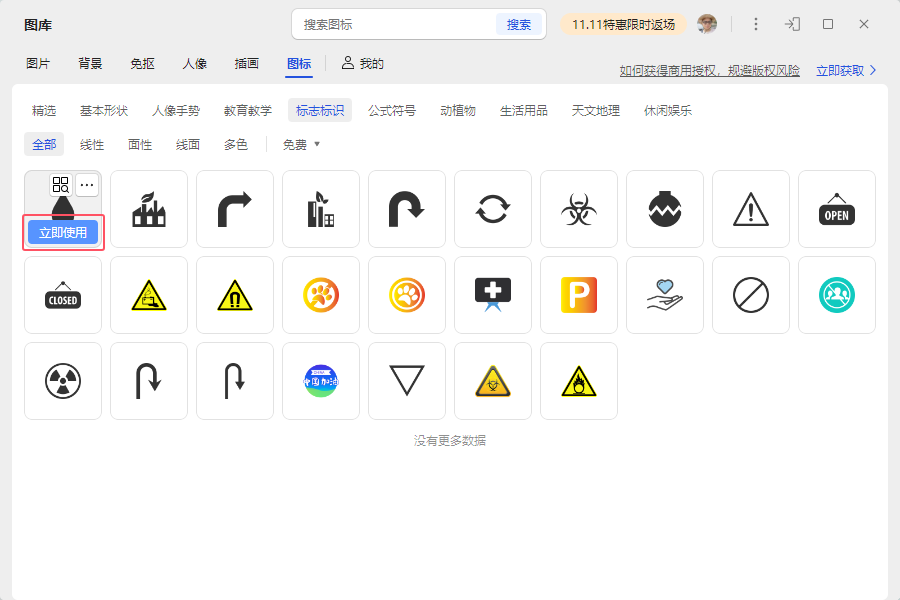Select the 精选 category
The image size is (900, 600).
(44, 111)
